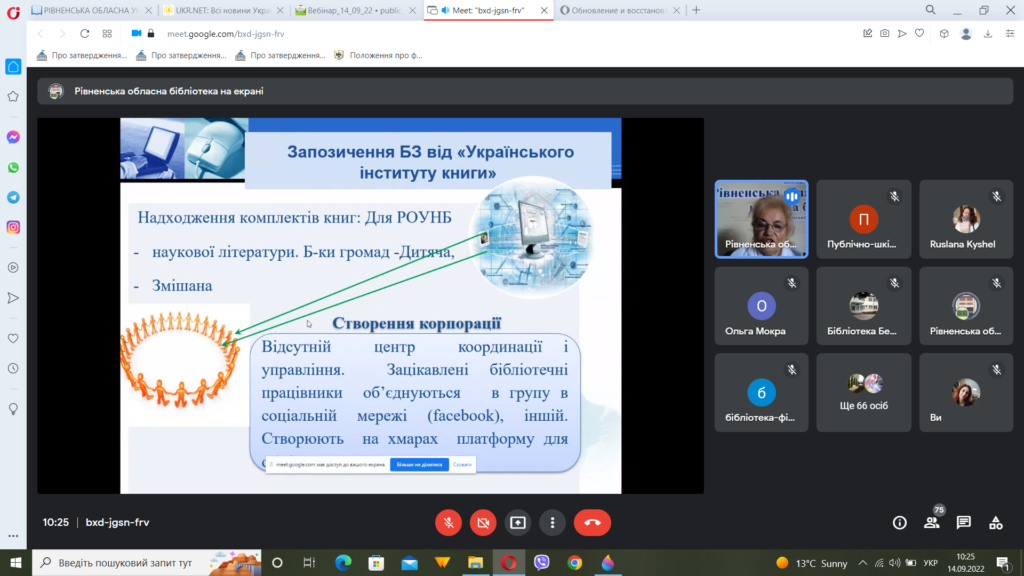Click 'Більше не ділитися' stop sharing button
This screenshot has height=576, width=1024.
[418, 465]
